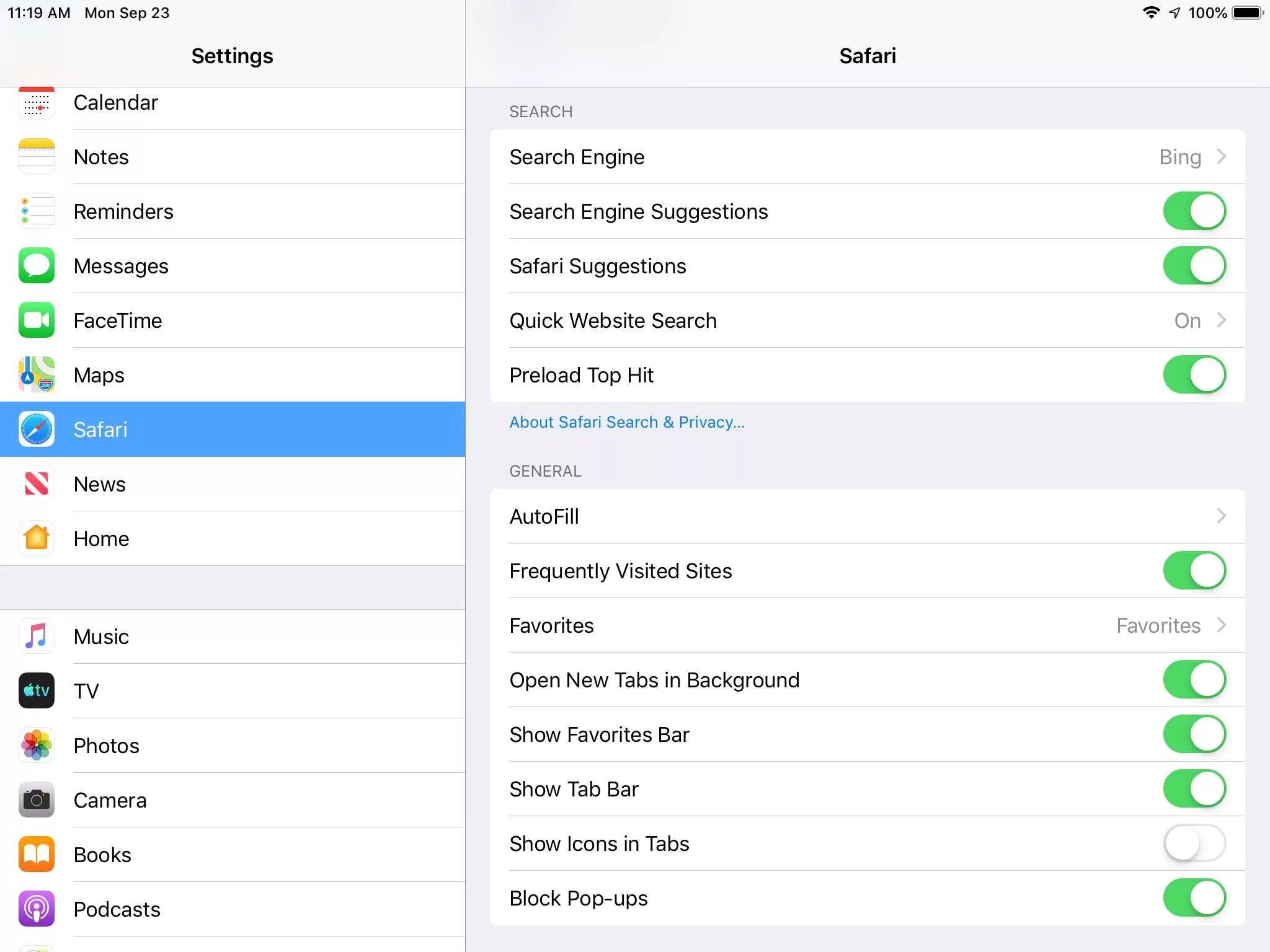
Task: Tap the Maps app icon
Action: (37, 375)
